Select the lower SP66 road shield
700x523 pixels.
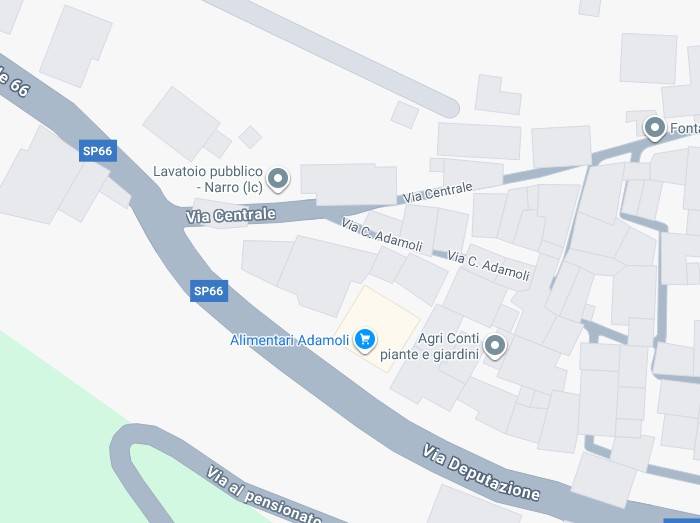click(x=209, y=291)
